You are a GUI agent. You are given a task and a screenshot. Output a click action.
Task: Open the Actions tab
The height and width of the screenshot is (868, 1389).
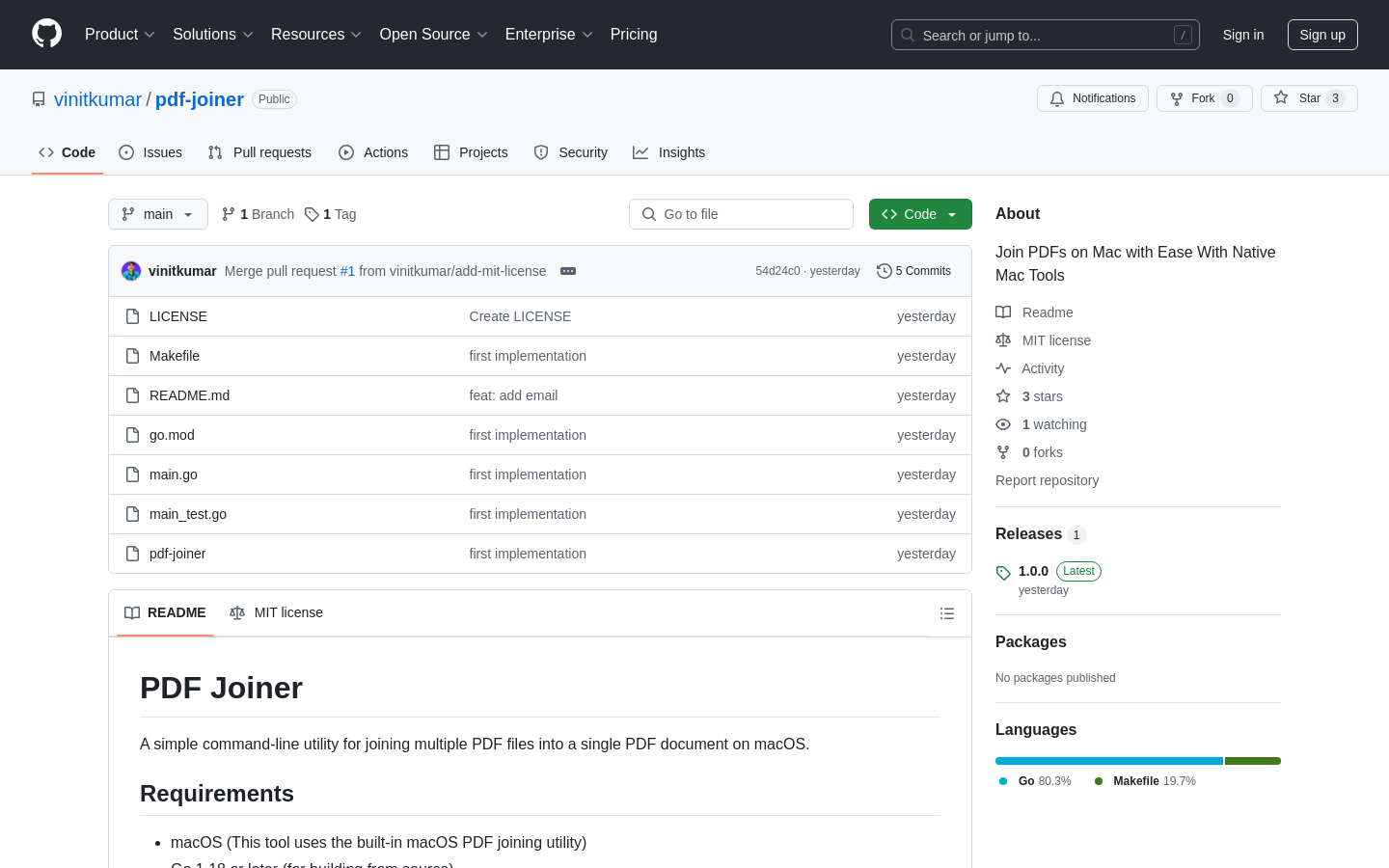[373, 152]
